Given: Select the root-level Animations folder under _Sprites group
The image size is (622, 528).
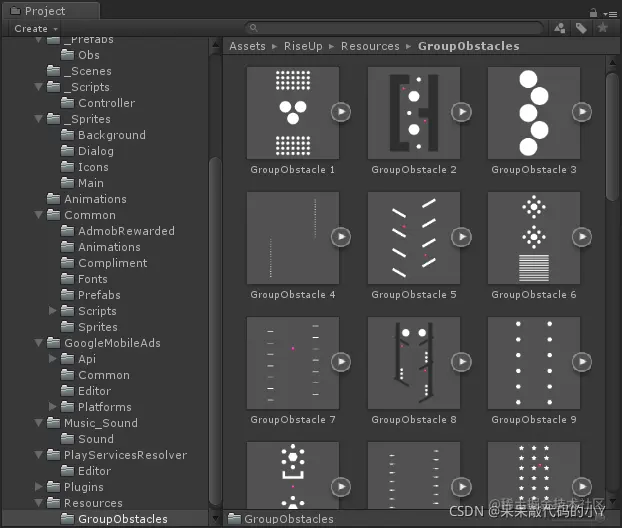Looking at the screenshot, I should tap(86, 199).
